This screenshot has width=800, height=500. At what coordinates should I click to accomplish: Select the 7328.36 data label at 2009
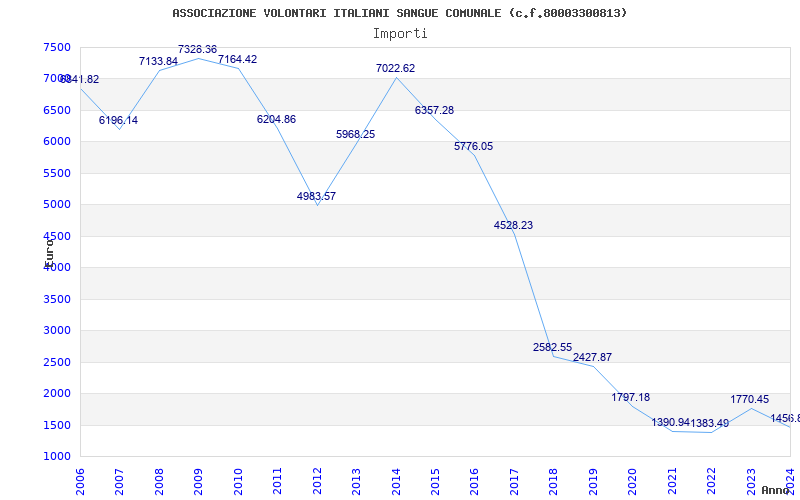click(197, 49)
